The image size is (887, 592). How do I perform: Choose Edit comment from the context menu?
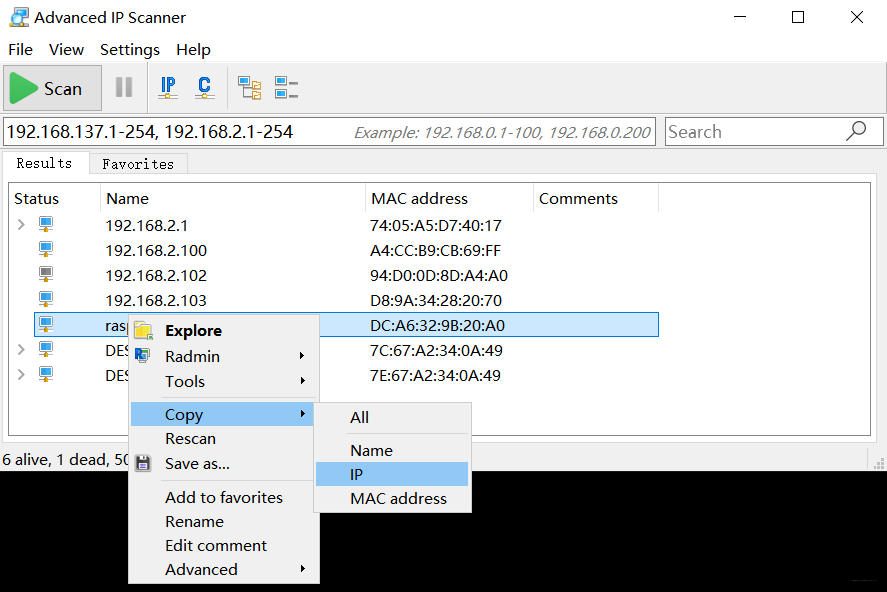pyautogui.click(x=222, y=546)
